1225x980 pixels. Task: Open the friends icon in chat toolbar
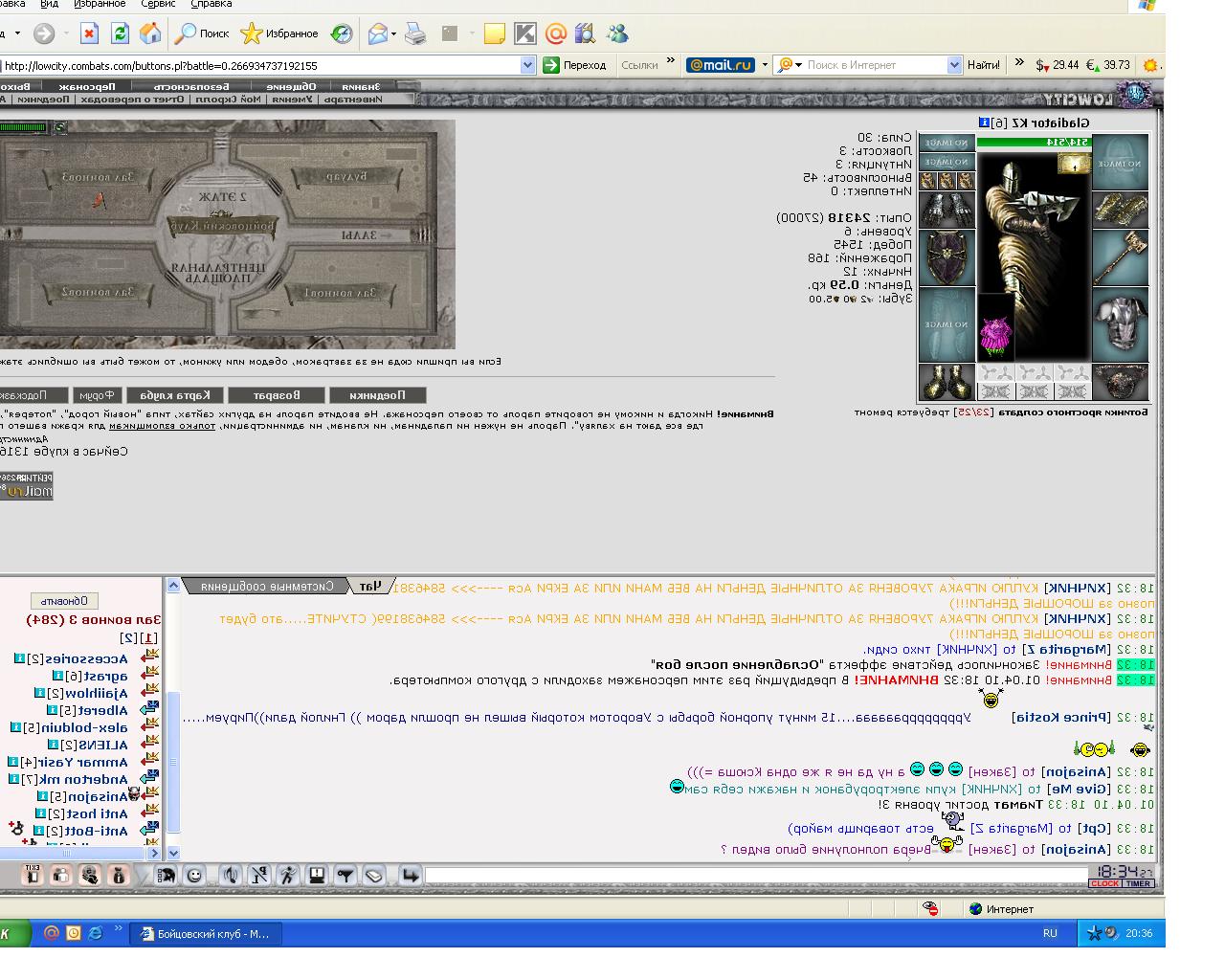point(61,875)
